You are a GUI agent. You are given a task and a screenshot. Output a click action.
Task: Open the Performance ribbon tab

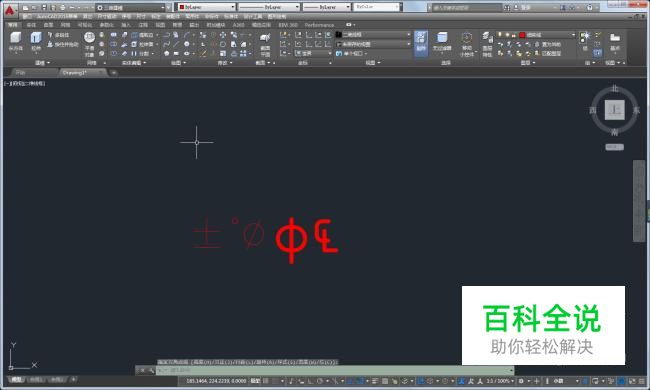coord(319,25)
